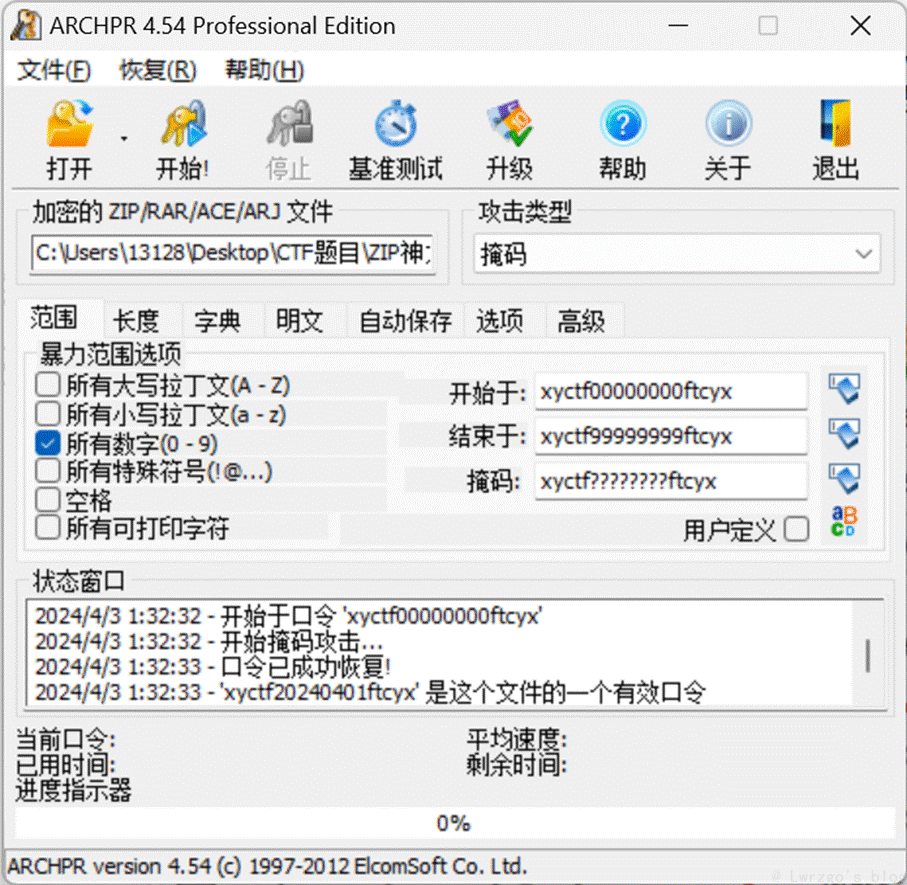This screenshot has width=907, height=885.
Task: Expand the 攻击类型 dropdown showing 掩码
Action: (677, 253)
